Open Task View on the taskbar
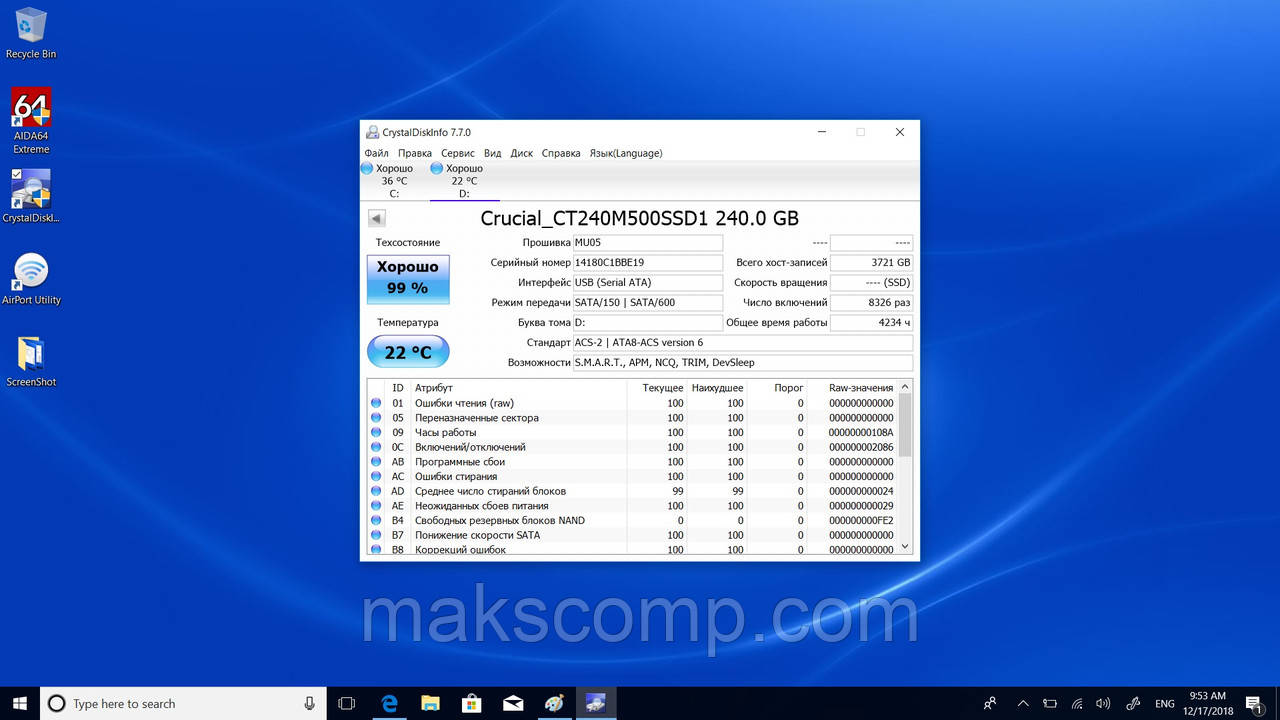 (x=347, y=703)
